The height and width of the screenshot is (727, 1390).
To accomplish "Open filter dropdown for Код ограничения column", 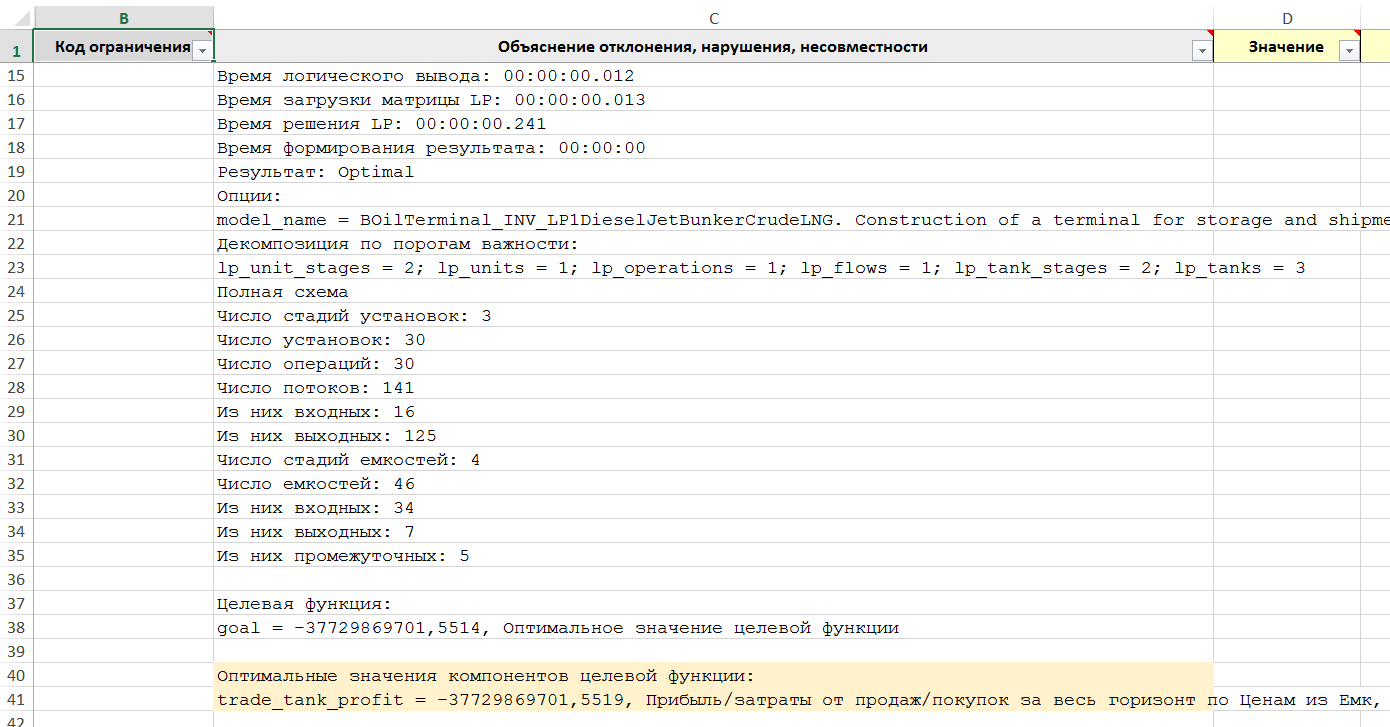I will click(x=202, y=49).
